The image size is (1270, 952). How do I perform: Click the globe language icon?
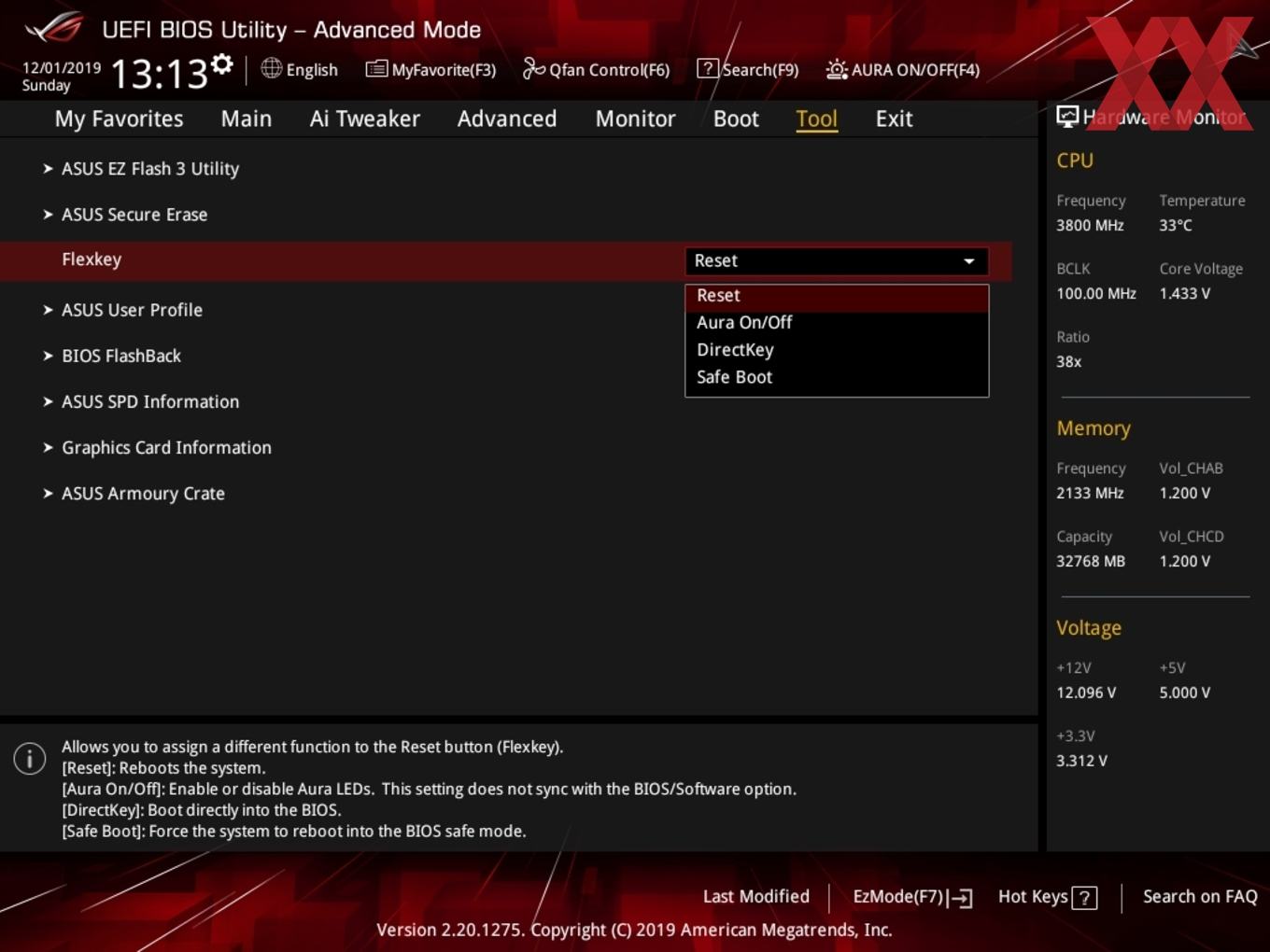(x=271, y=68)
